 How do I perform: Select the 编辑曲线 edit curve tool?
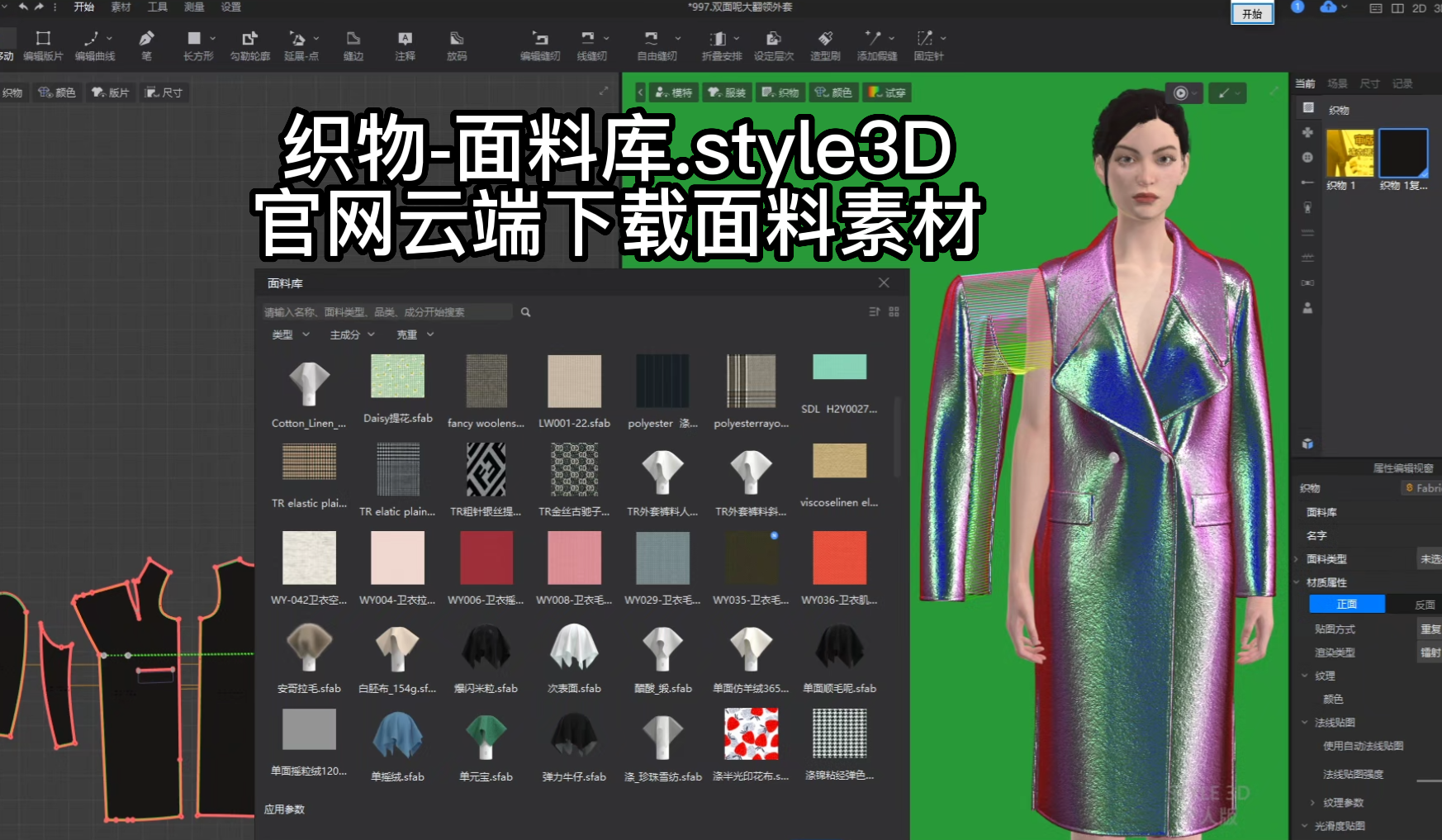click(x=95, y=45)
